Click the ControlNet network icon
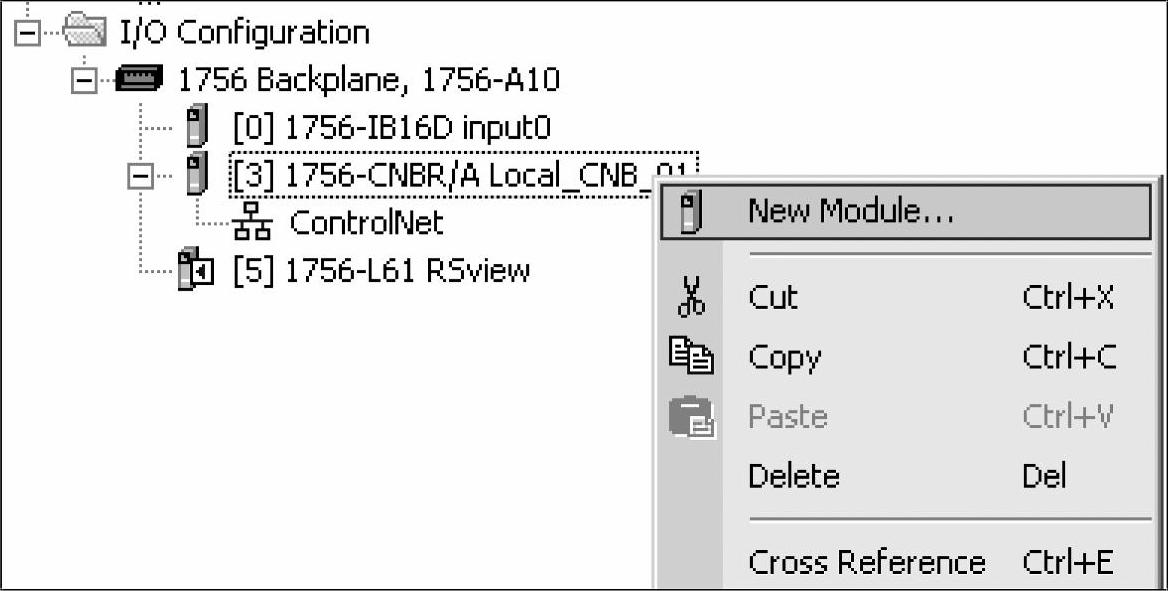The width and height of the screenshot is (1168, 591). point(252,223)
